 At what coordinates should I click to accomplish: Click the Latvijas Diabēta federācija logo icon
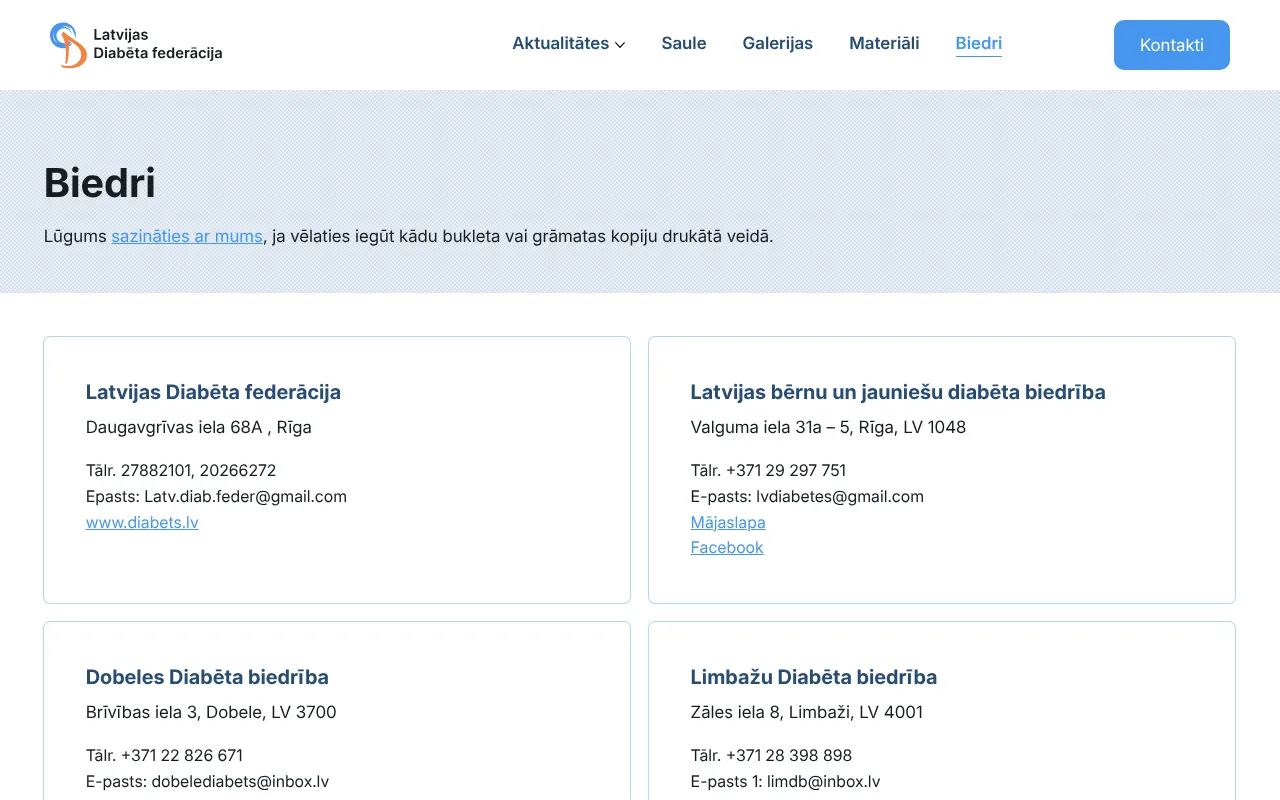pyautogui.click(x=68, y=45)
